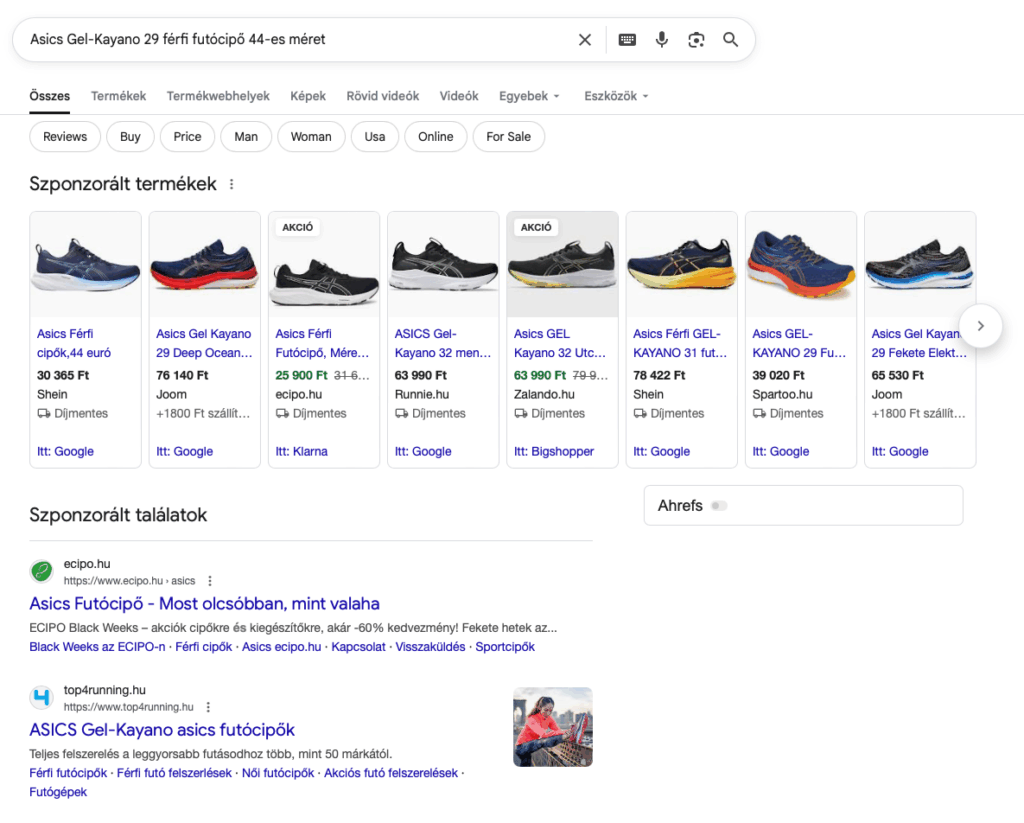Toggle the Ahrefs switch
Image resolution: width=1024 pixels, height=823 pixels.
pos(719,506)
